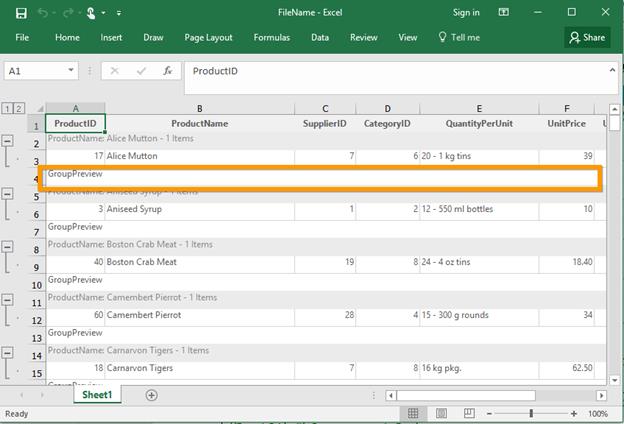The image size is (624, 424).
Task: Switch to Normal view icon
Action: 413,414
